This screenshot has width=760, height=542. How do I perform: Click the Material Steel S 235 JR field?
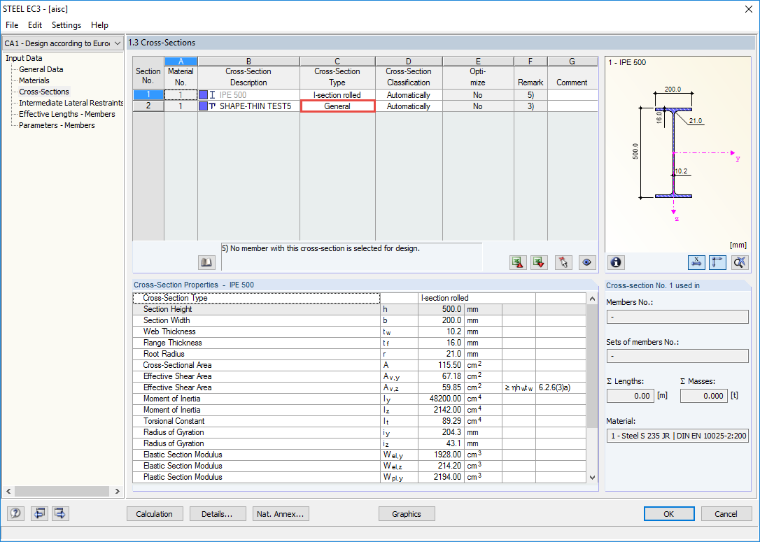(677, 436)
